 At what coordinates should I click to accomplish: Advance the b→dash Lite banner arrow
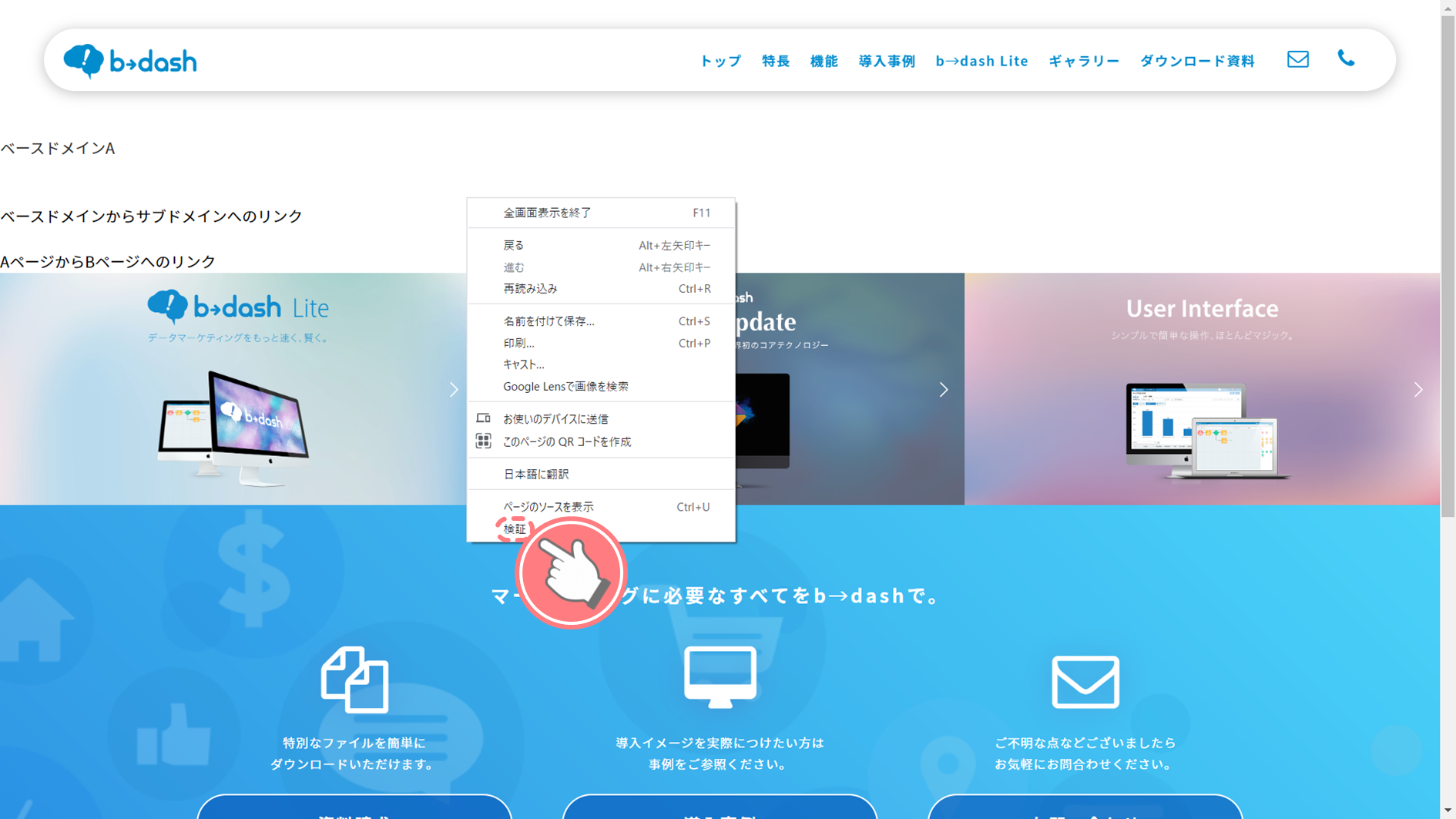[454, 390]
